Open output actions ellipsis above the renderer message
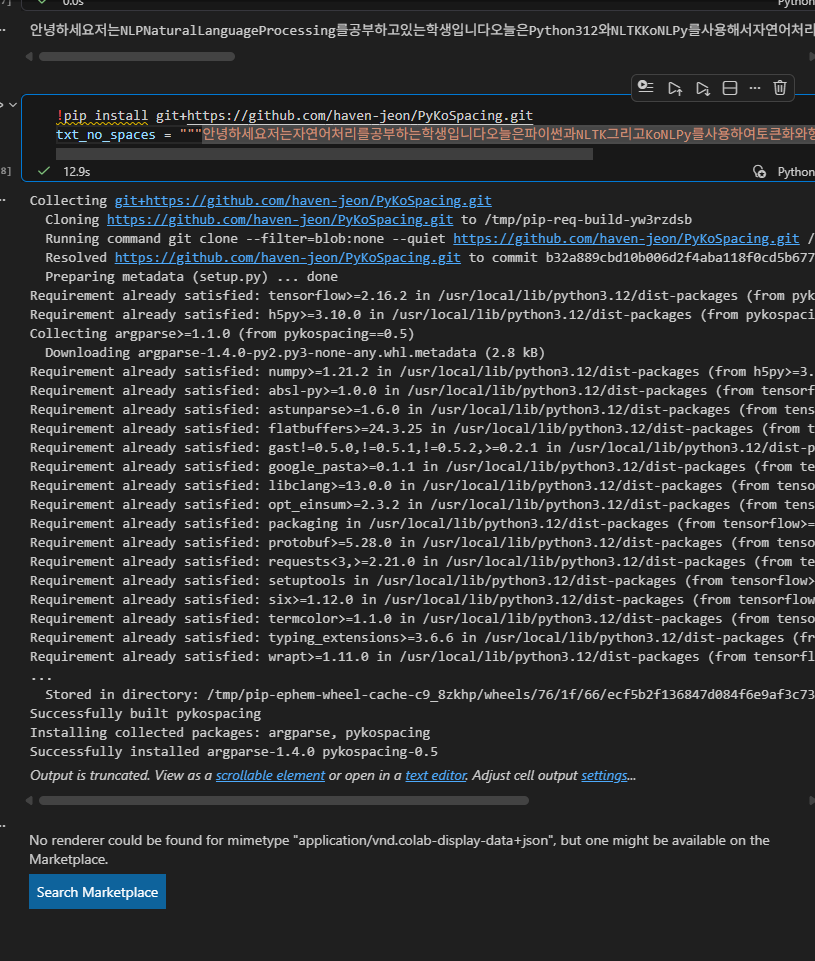Image resolution: width=815 pixels, height=961 pixels. tap(4, 826)
